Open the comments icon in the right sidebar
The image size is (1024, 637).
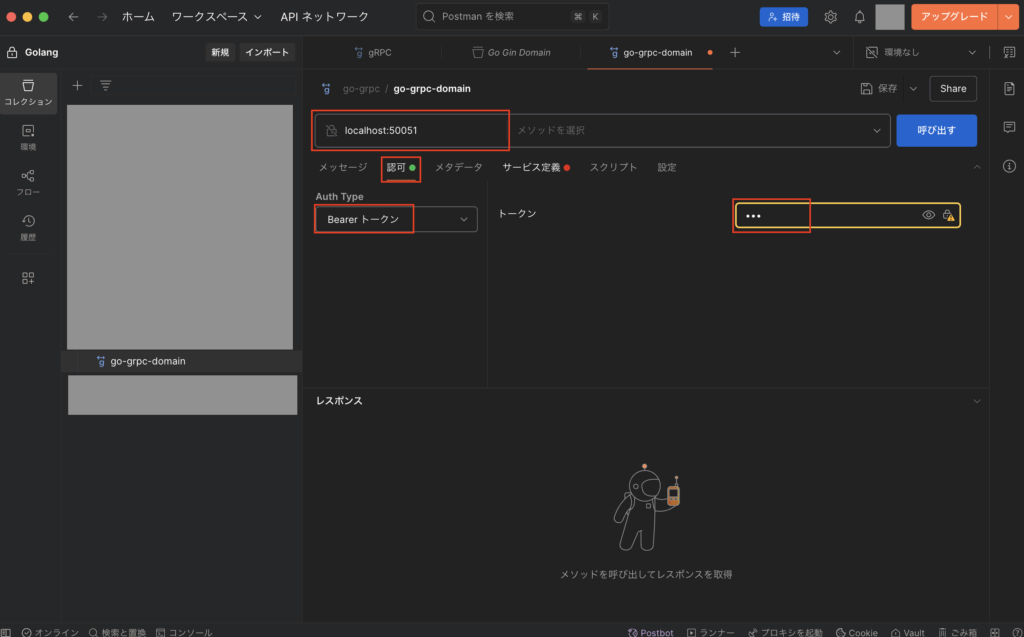1009,127
